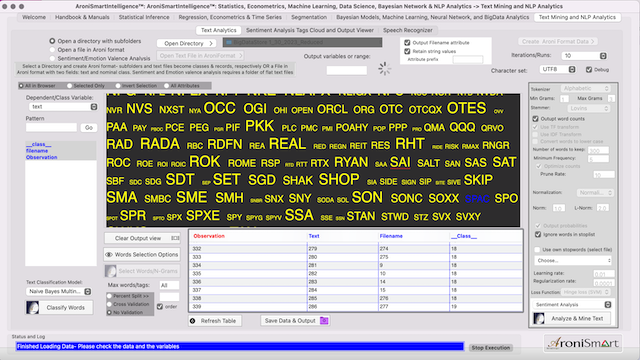640x360 pixels.
Task: Enable the Debug checkbox
Action: [589, 70]
